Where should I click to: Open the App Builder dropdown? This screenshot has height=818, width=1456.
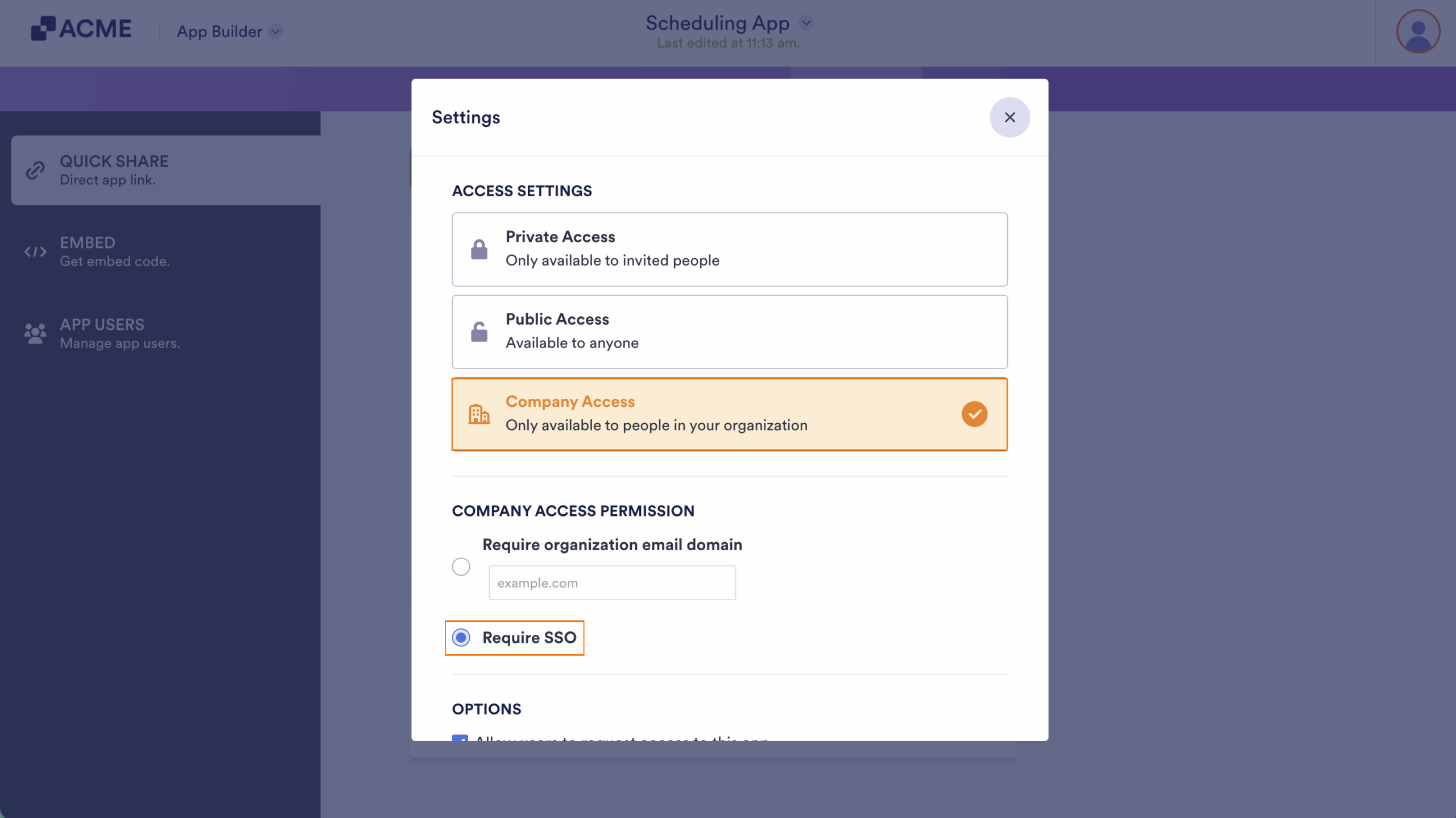pos(221,32)
